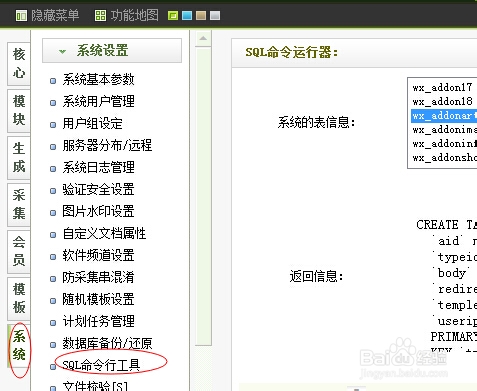
Task: Open 用户组设定
Action: [92, 124]
